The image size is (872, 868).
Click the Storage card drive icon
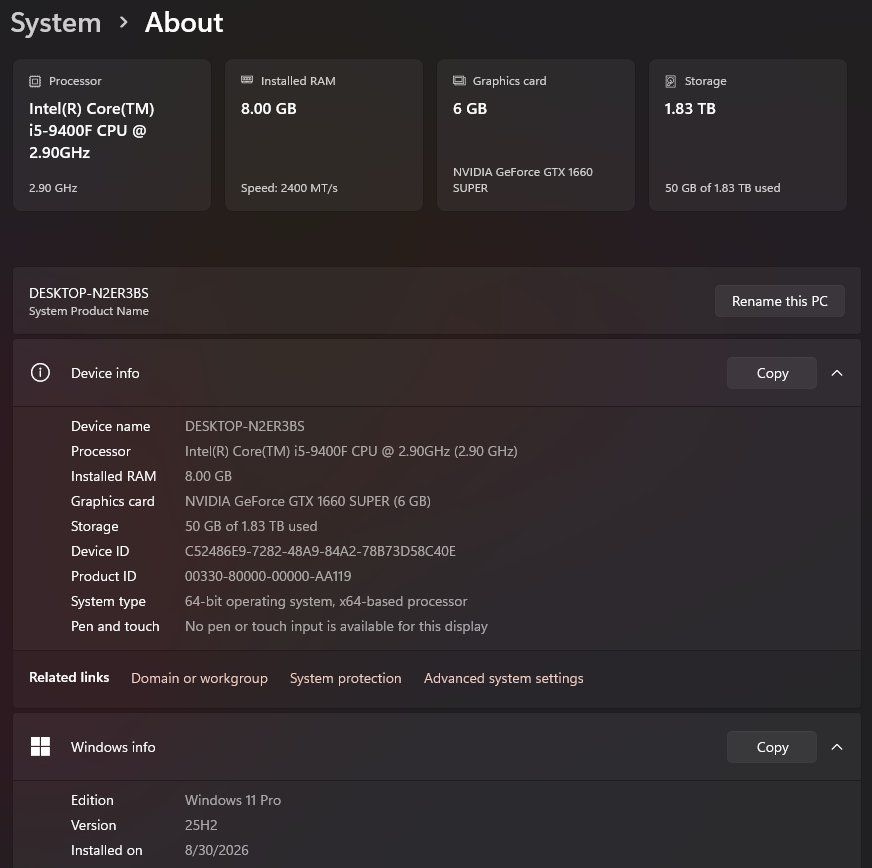pos(671,81)
